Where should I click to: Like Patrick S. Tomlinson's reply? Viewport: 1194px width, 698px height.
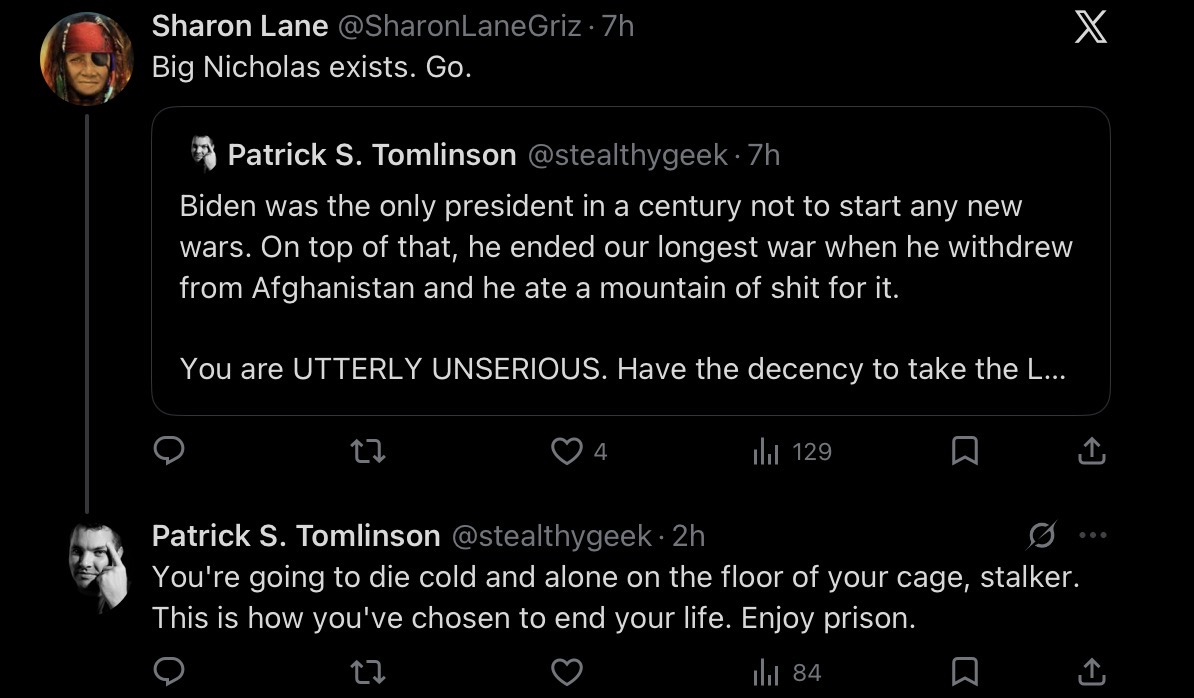point(567,672)
